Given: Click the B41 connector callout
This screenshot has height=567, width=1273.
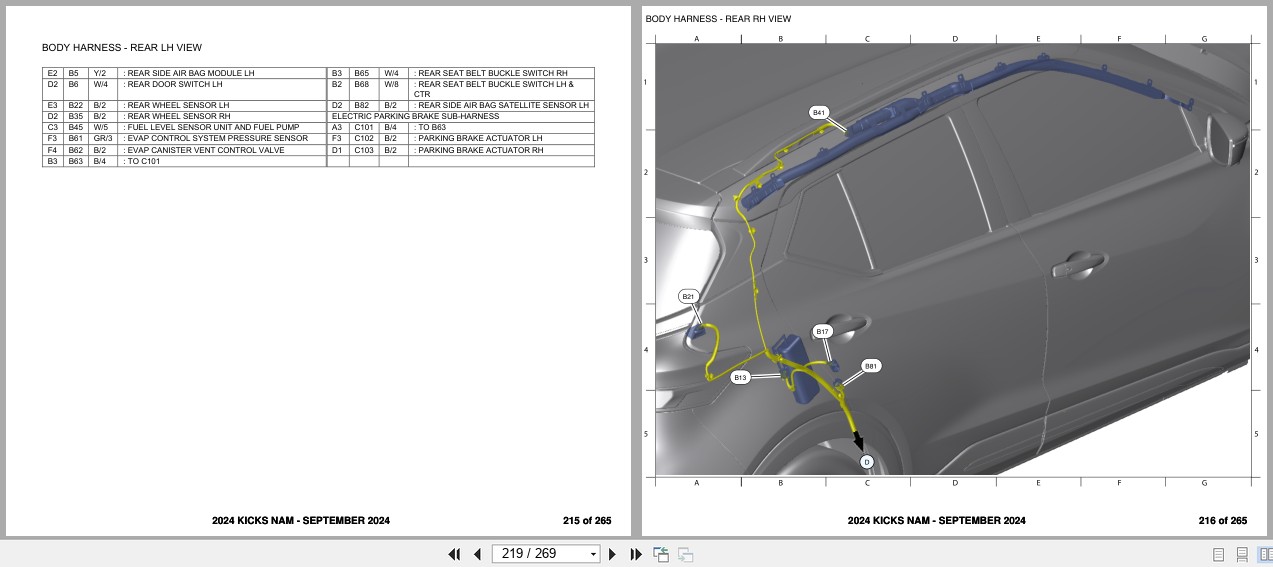Looking at the screenshot, I should [x=819, y=113].
